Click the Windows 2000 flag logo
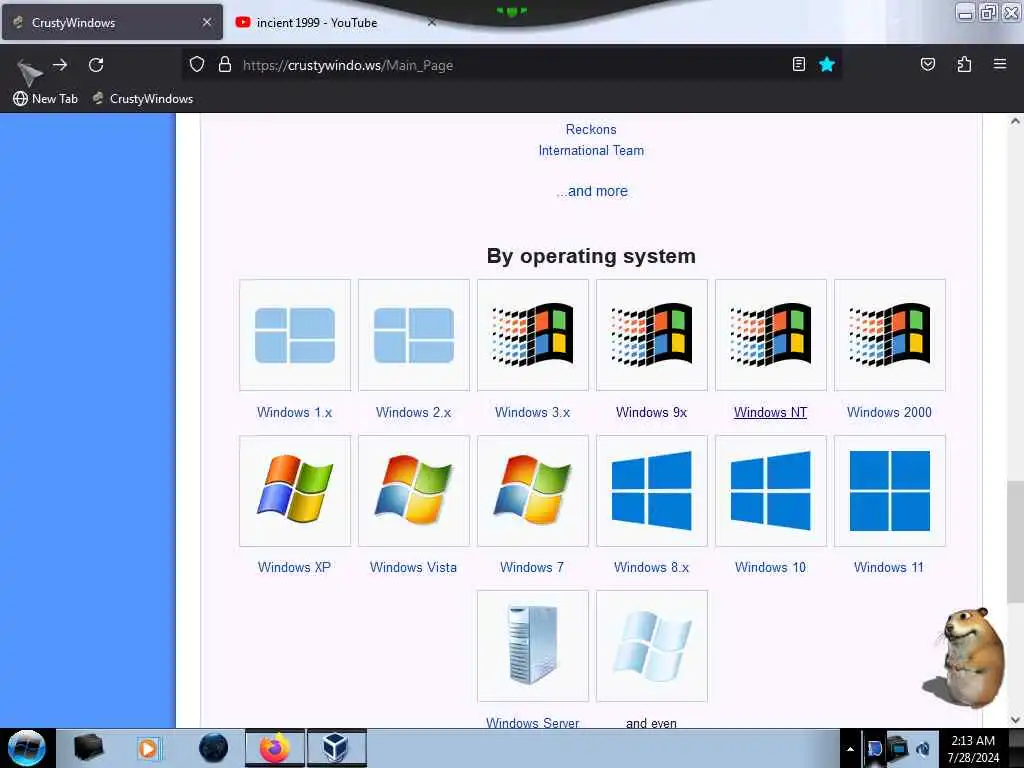The width and height of the screenshot is (1024, 768). tap(889, 335)
